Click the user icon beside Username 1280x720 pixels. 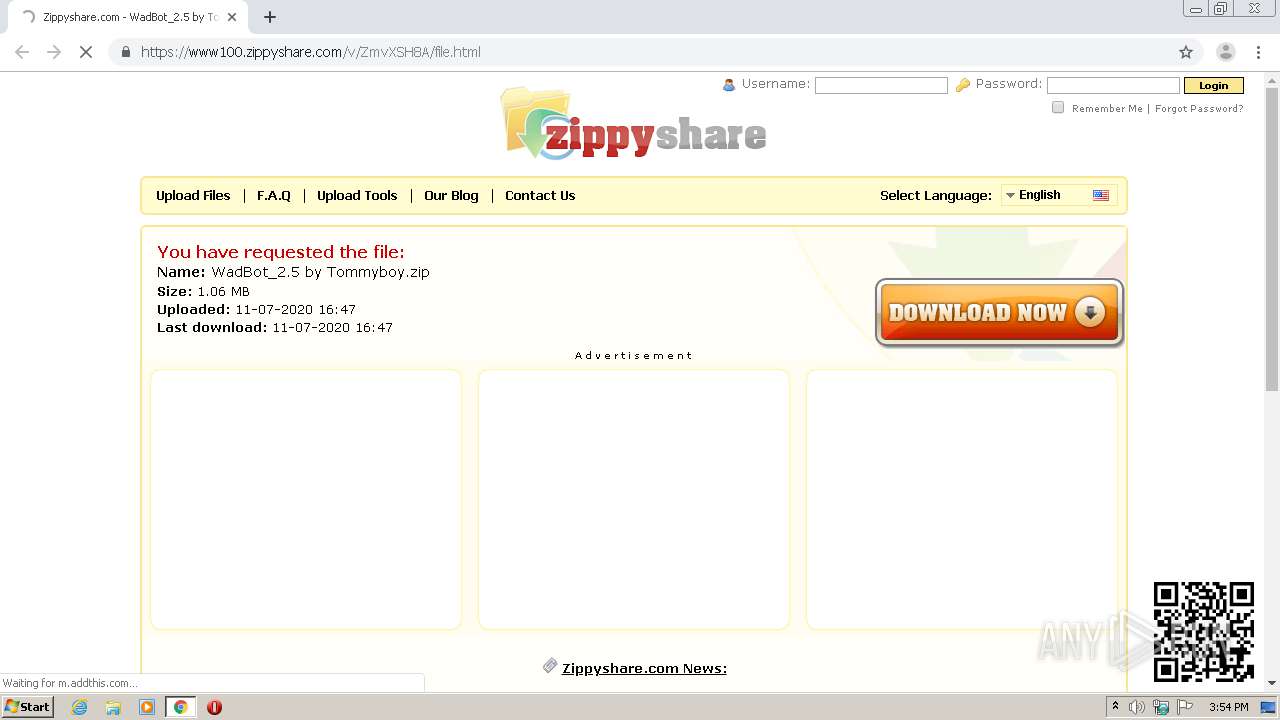point(729,85)
